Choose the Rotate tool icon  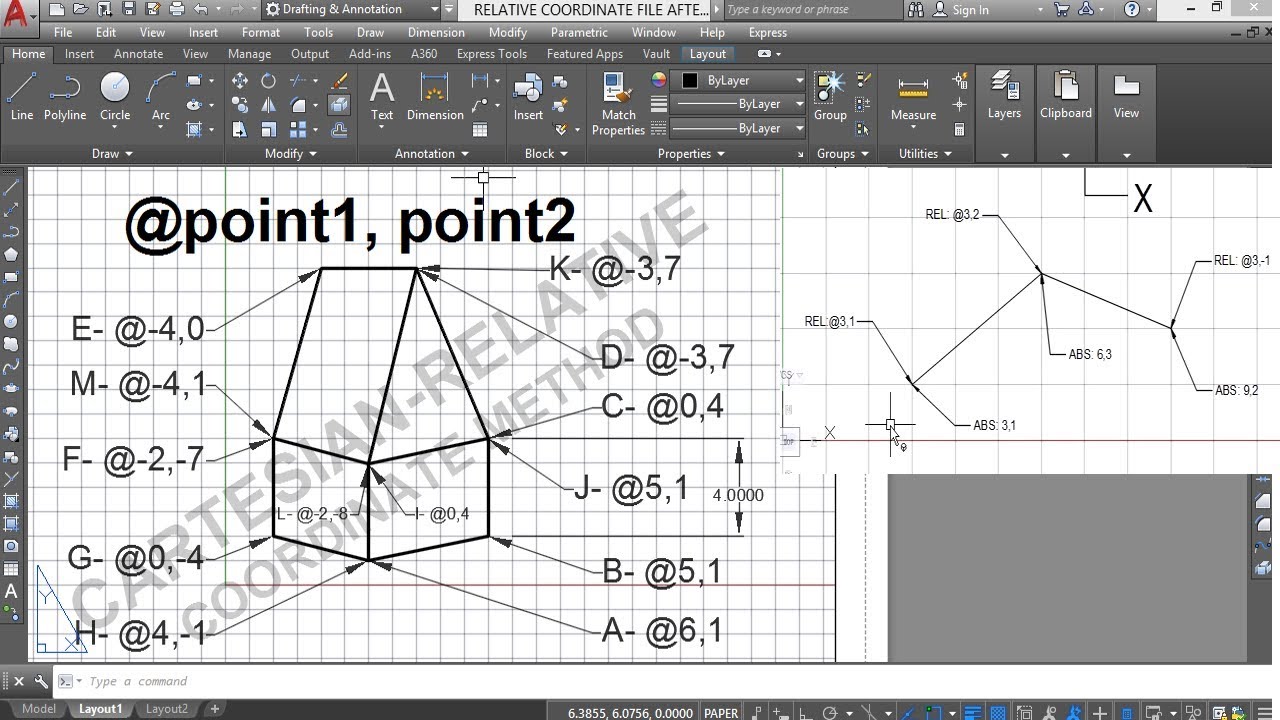(268, 81)
